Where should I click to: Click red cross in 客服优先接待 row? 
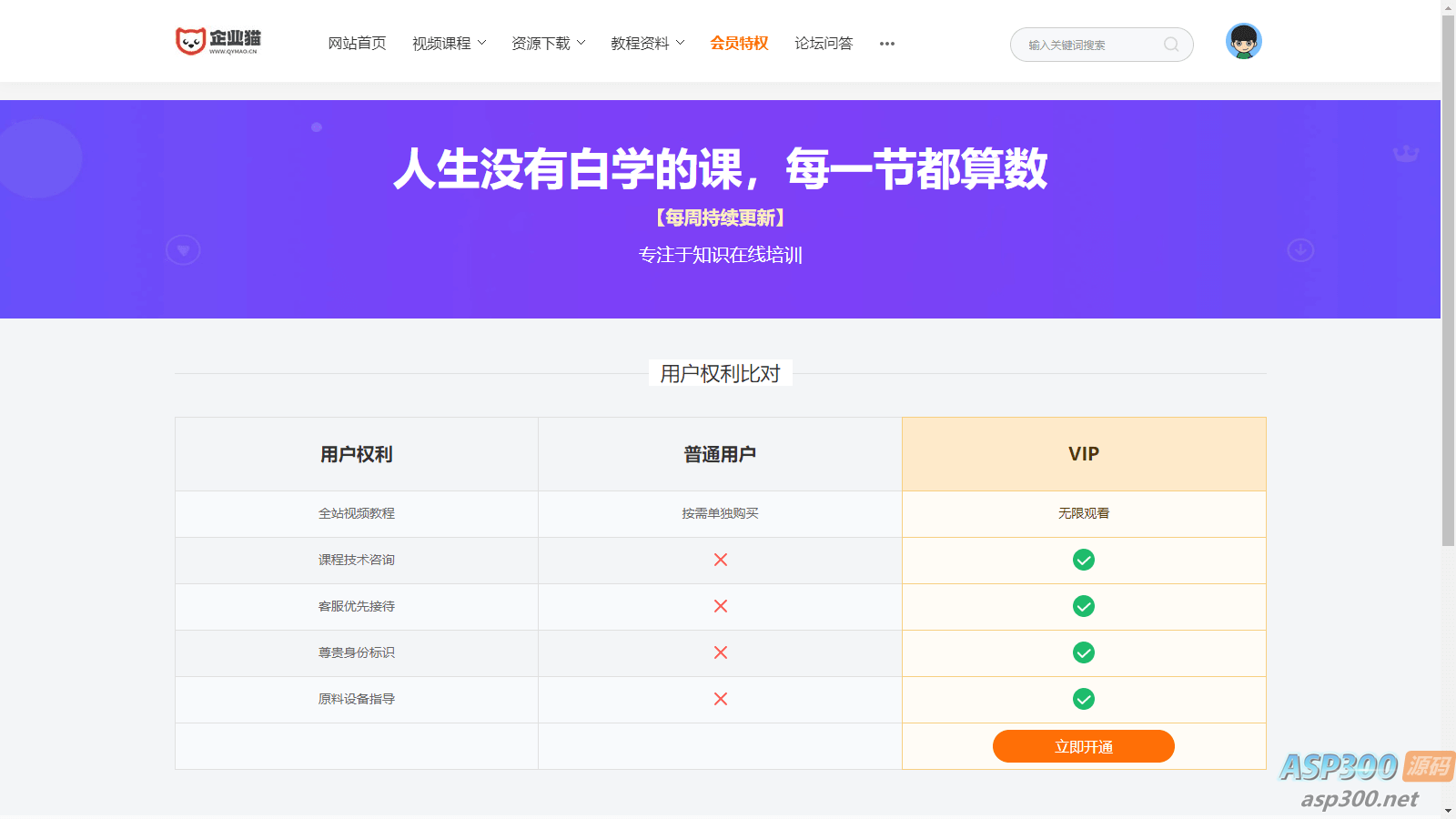(x=721, y=606)
